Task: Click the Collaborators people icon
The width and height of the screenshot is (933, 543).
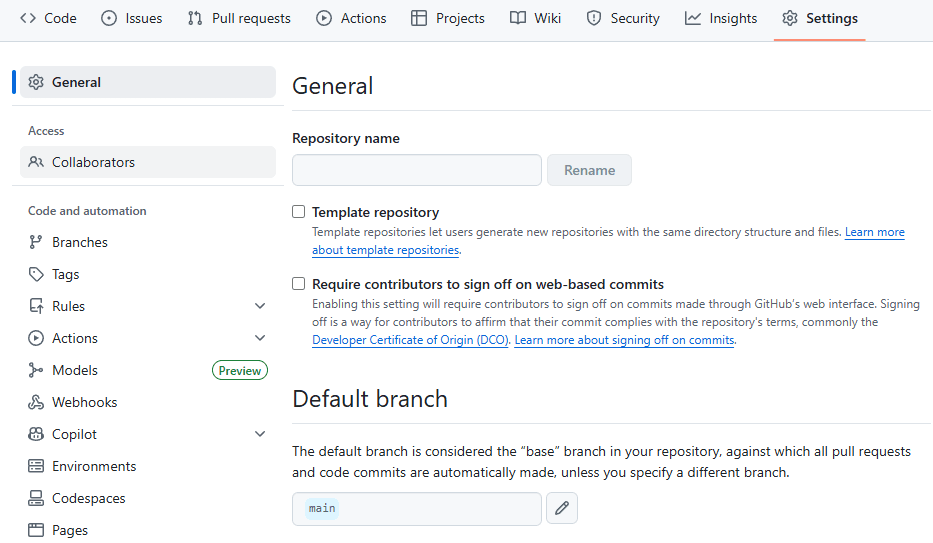Action: [36, 162]
